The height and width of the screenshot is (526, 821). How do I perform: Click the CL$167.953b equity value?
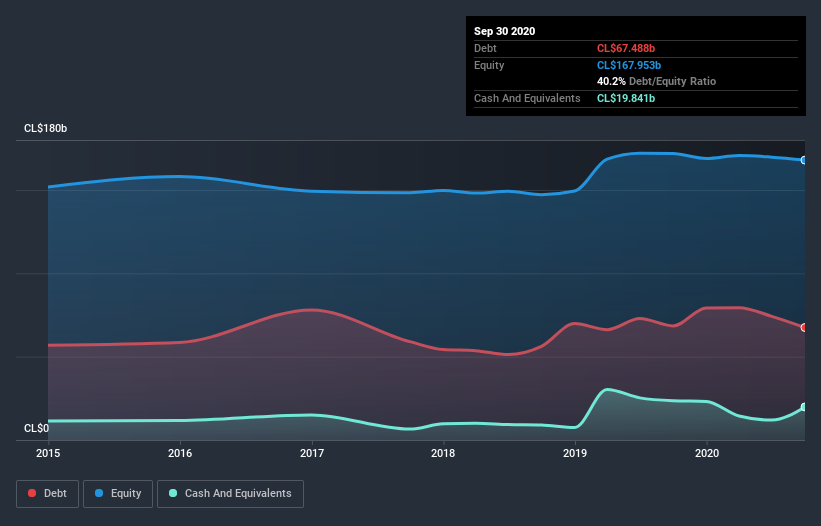point(629,65)
